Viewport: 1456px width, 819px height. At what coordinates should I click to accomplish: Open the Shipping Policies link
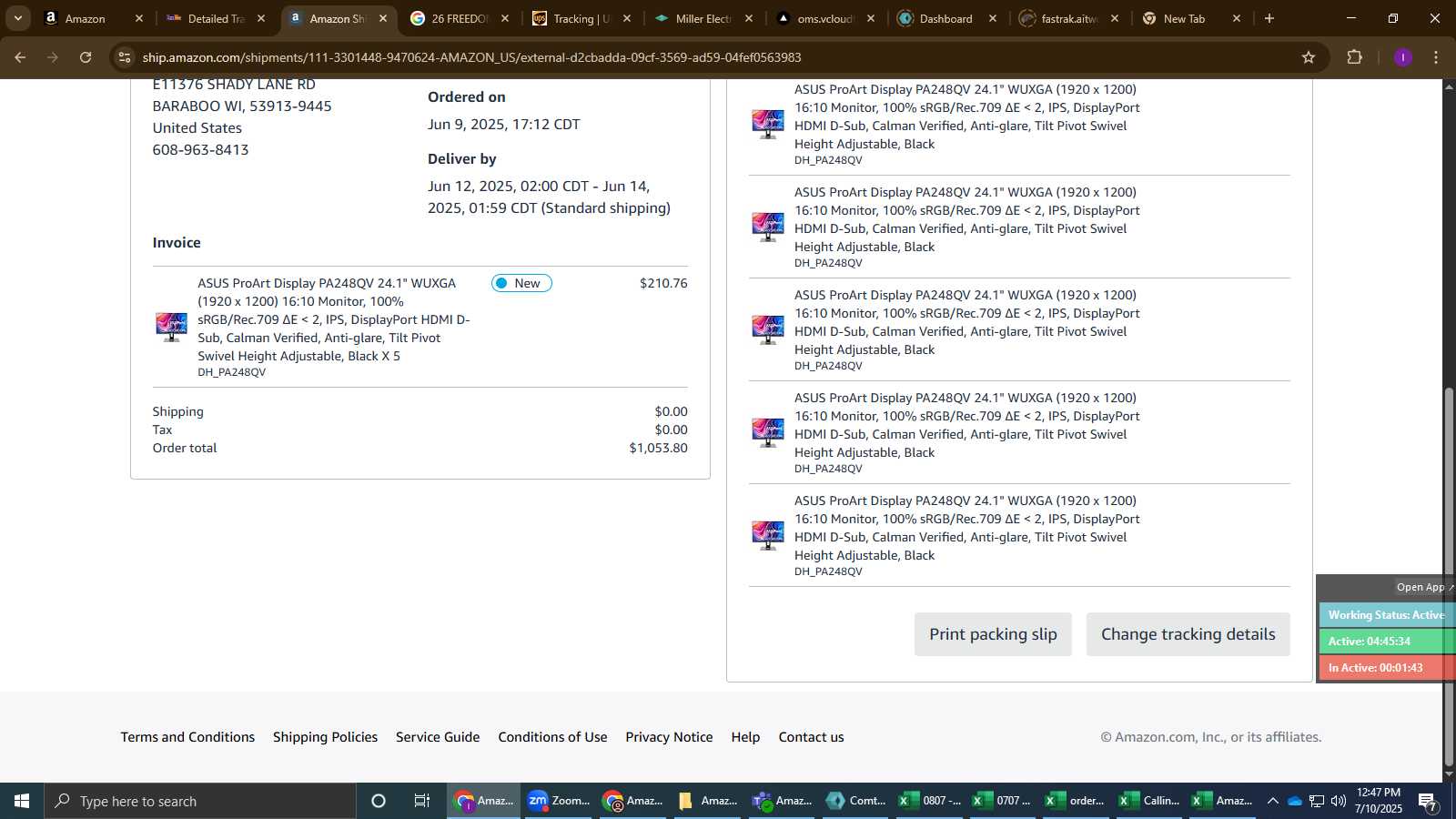(325, 737)
